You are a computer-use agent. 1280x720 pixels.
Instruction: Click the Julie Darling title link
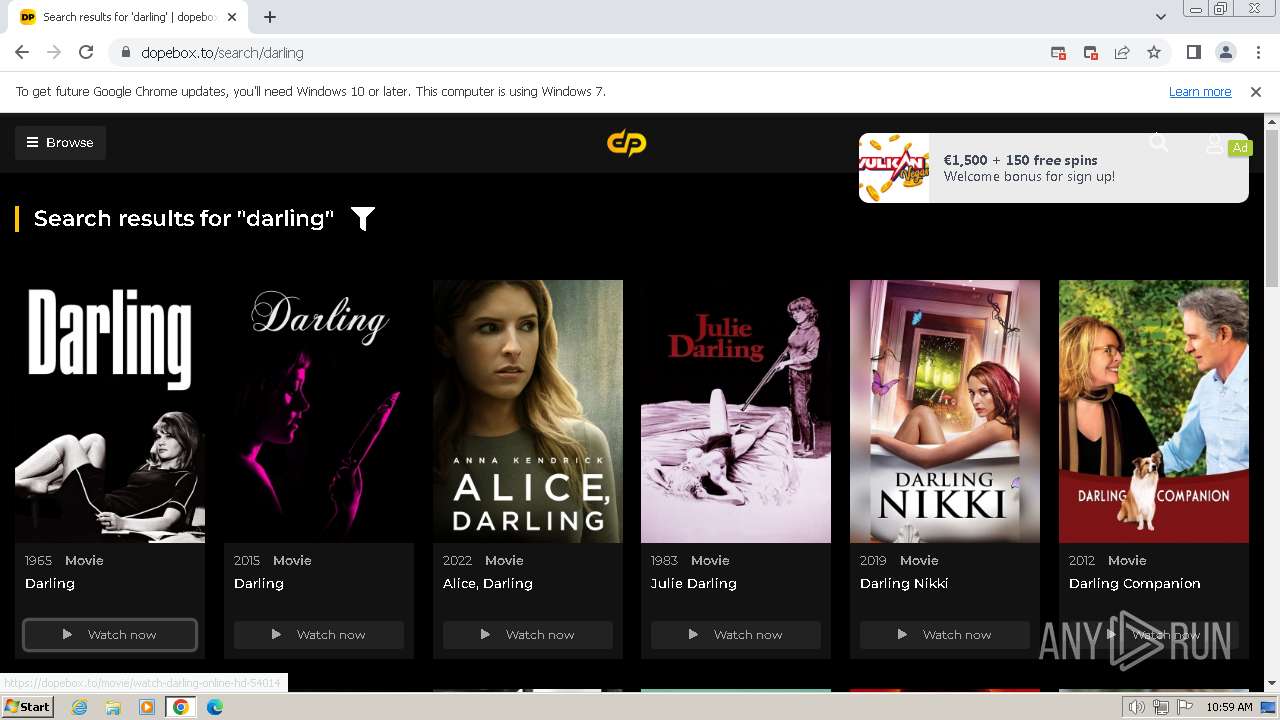point(694,584)
